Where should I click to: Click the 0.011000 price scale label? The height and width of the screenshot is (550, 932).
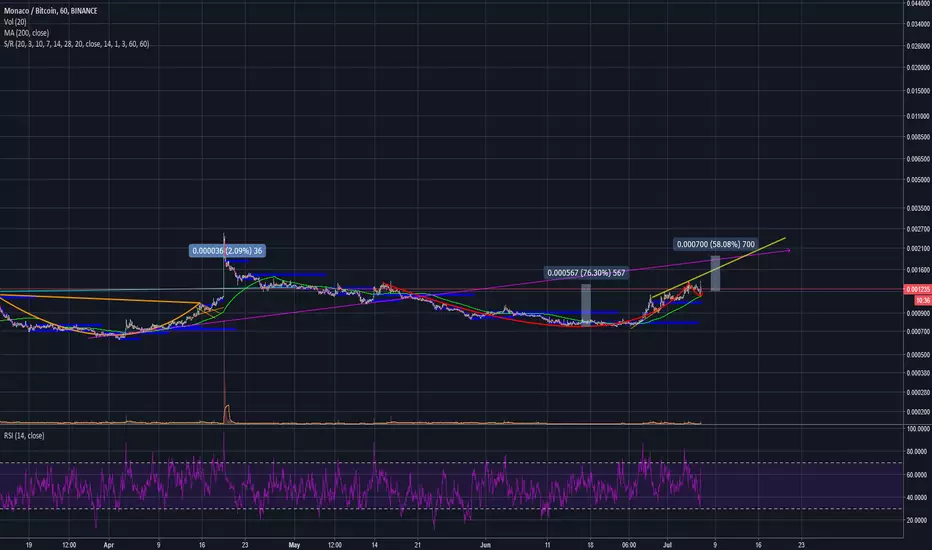click(918, 117)
